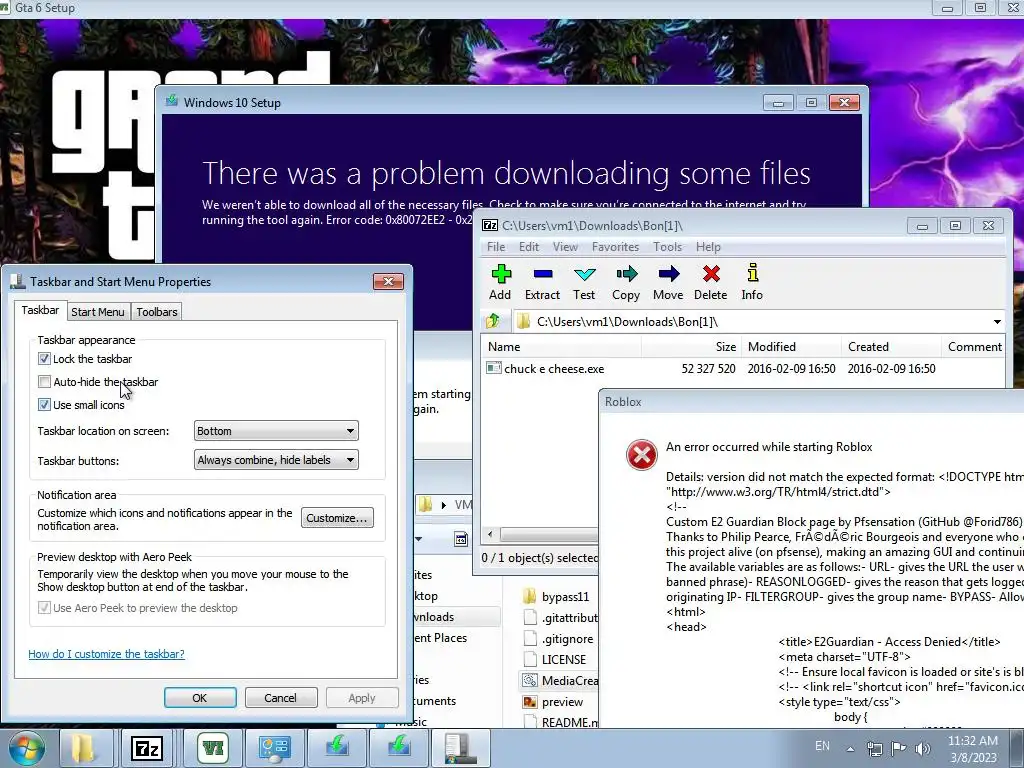Image resolution: width=1024 pixels, height=768 pixels.
Task: Open Taskbar buttons dropdown
Action: coord(276,460)
